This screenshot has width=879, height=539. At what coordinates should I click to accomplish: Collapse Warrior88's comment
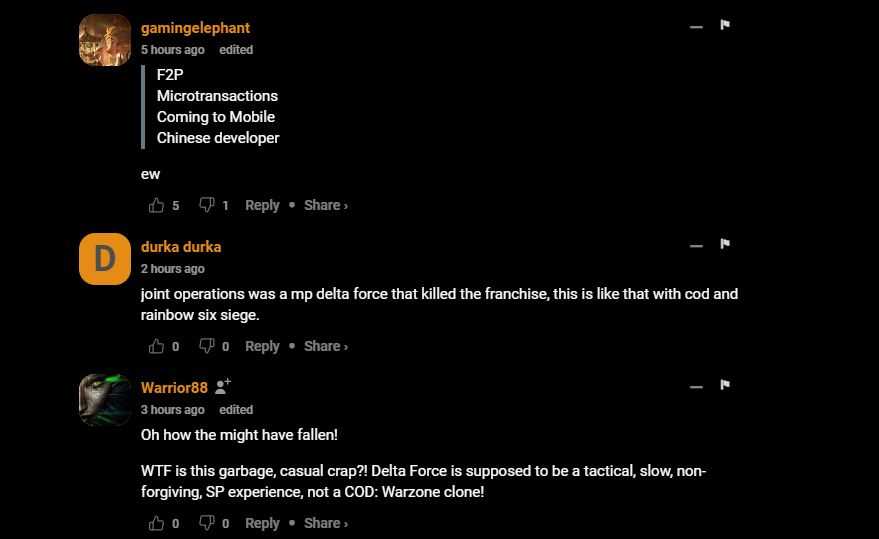pyautogui.click(x=696, y=386)
